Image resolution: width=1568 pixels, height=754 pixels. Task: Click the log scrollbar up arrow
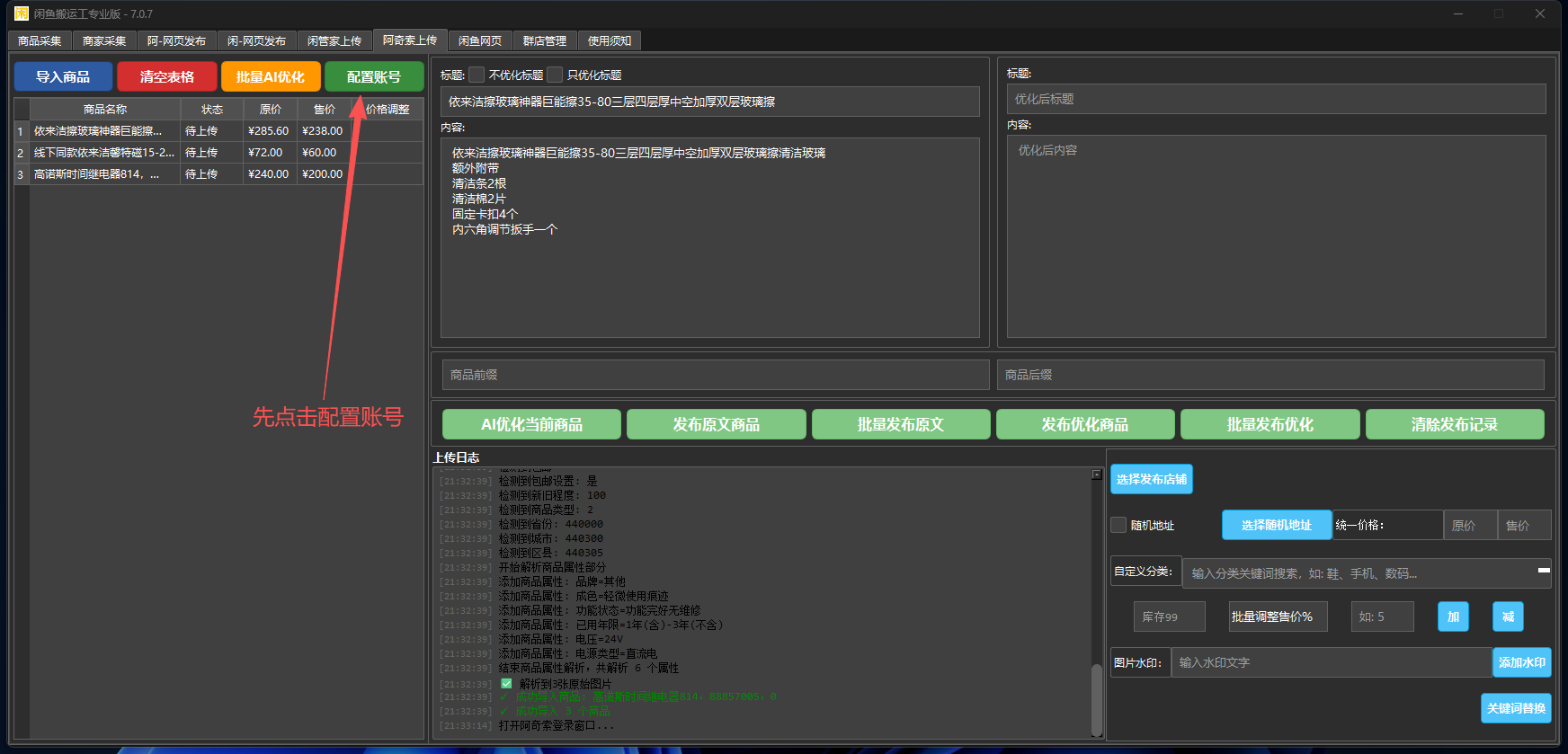pos(1097,475)
